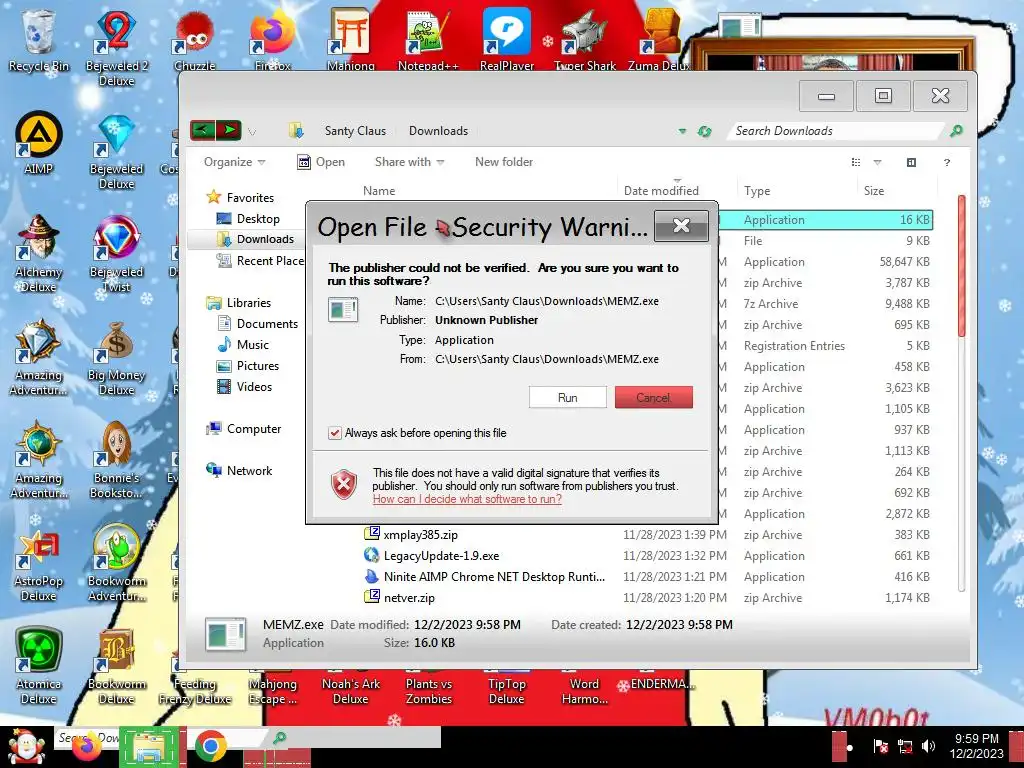Launch Bookworm Adventures desktop icon

click(116, 564)
